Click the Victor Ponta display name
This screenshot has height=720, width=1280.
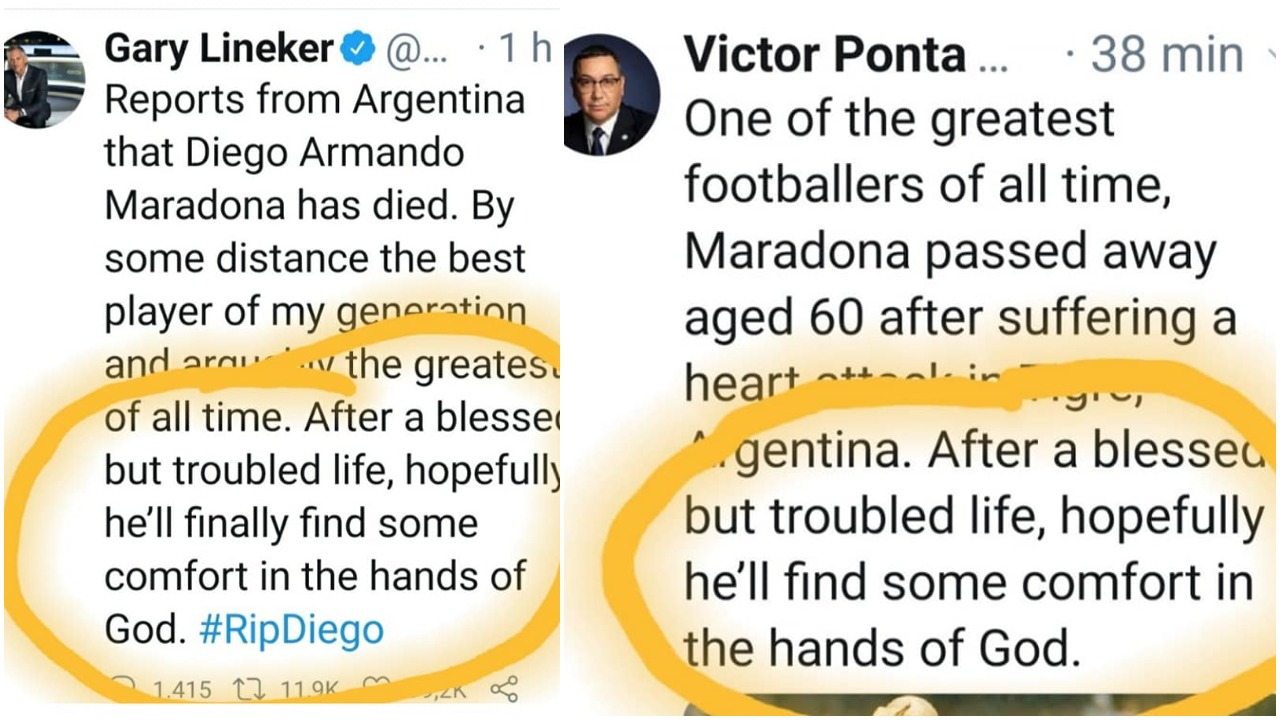pos(825,55)
